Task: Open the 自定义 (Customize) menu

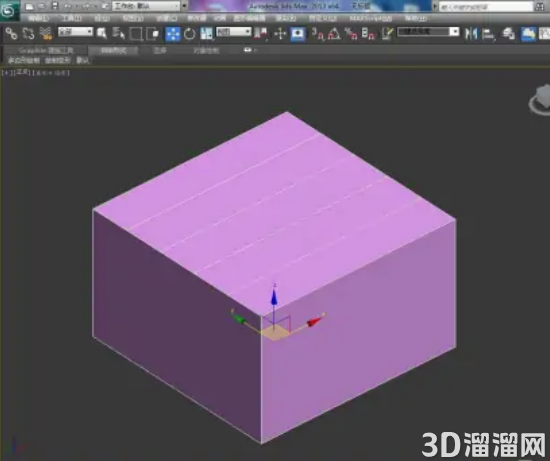Action: [x=323, y=18]
